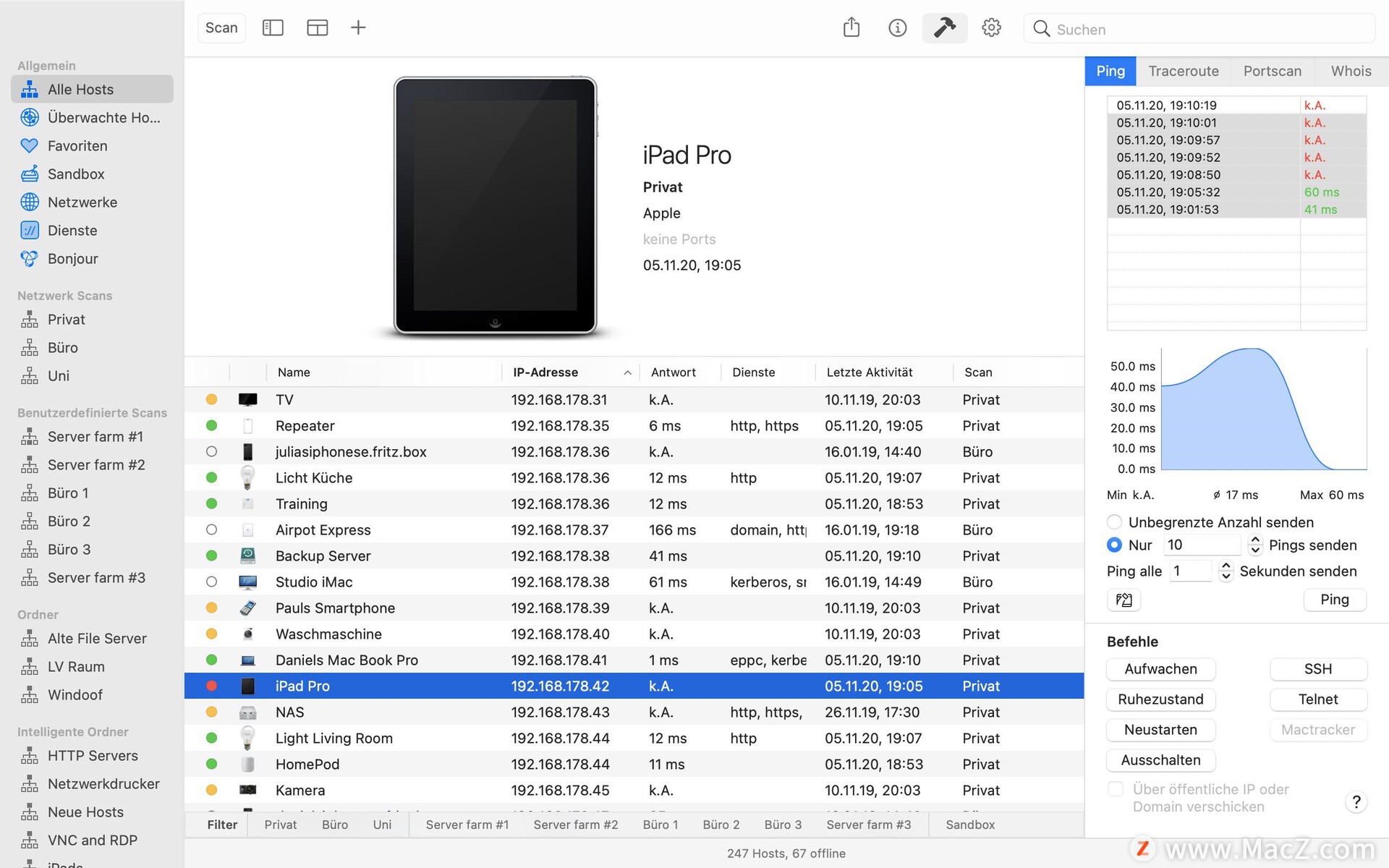Sort by the Scan column header
The height and width of the screenshot is (868, 1389).
click(x=1019, y=372)
